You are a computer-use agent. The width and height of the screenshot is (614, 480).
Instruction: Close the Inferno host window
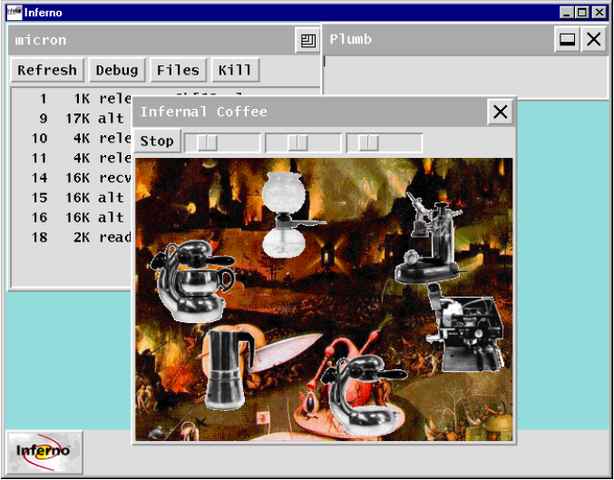point(599,13)
